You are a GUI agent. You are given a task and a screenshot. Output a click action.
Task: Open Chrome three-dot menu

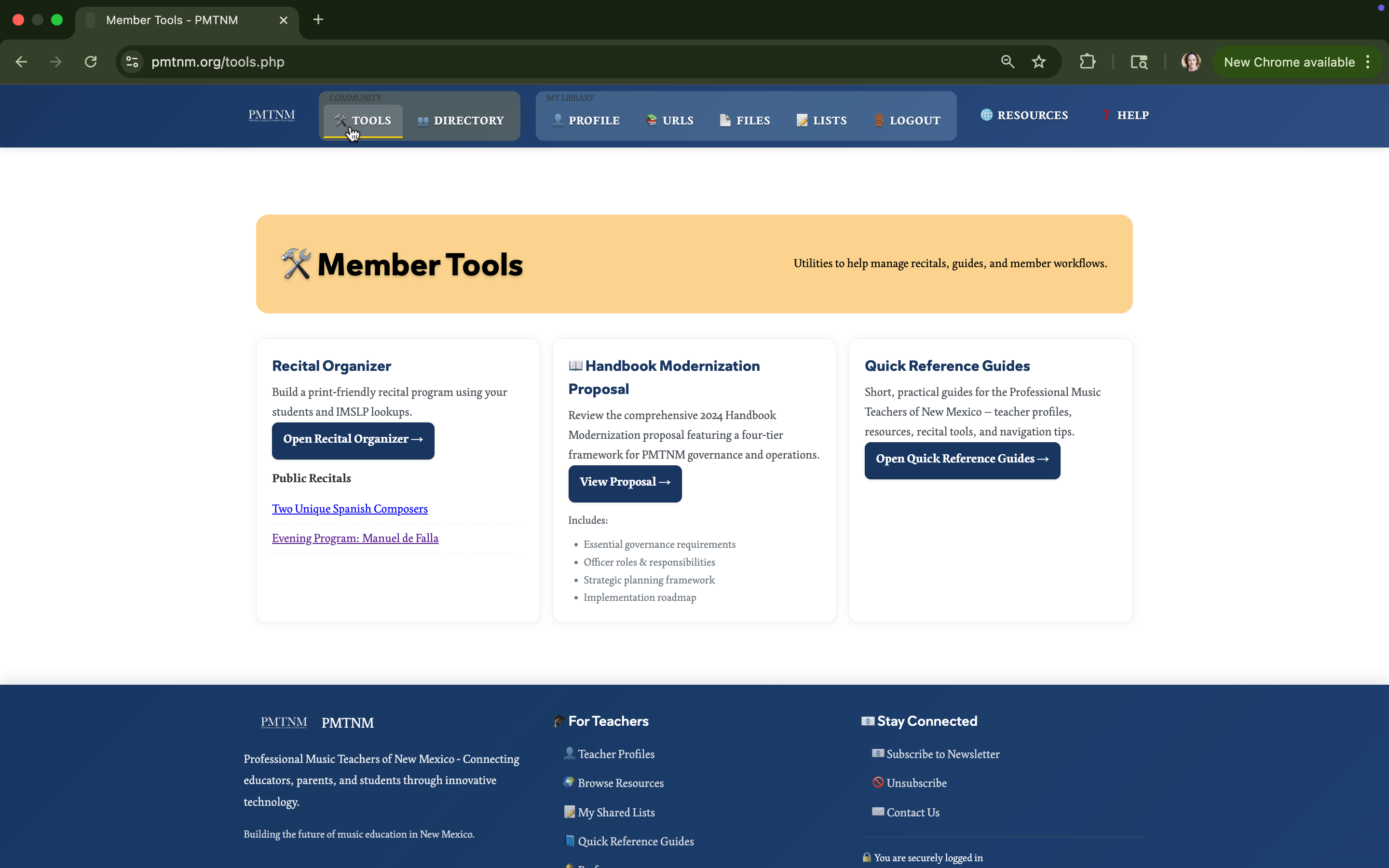click(x=1368, y=62)
